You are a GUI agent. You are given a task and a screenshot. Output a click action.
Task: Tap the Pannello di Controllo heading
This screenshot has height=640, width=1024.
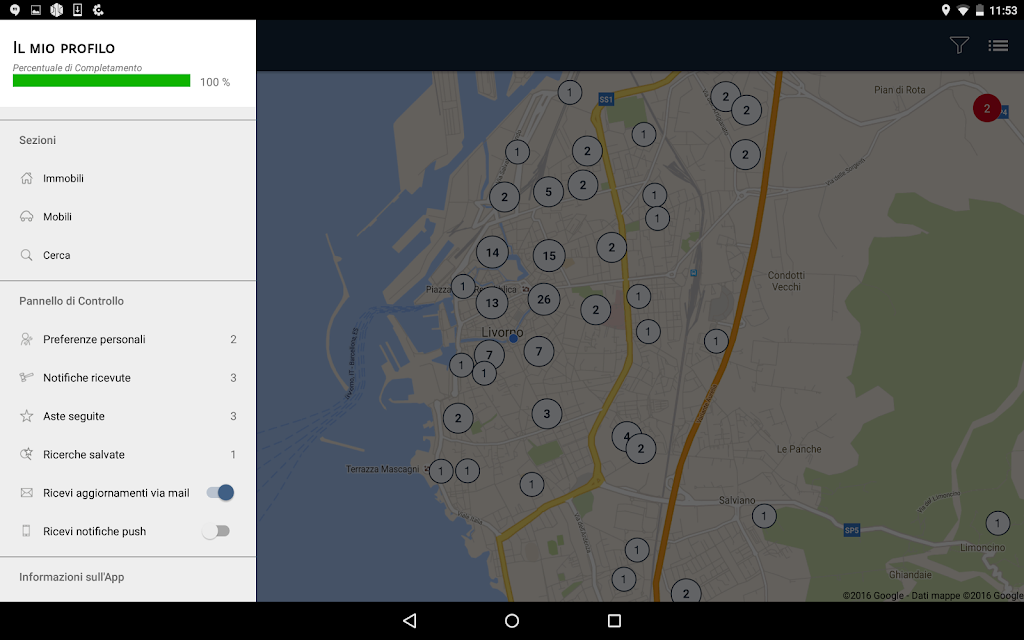[71, 301]
